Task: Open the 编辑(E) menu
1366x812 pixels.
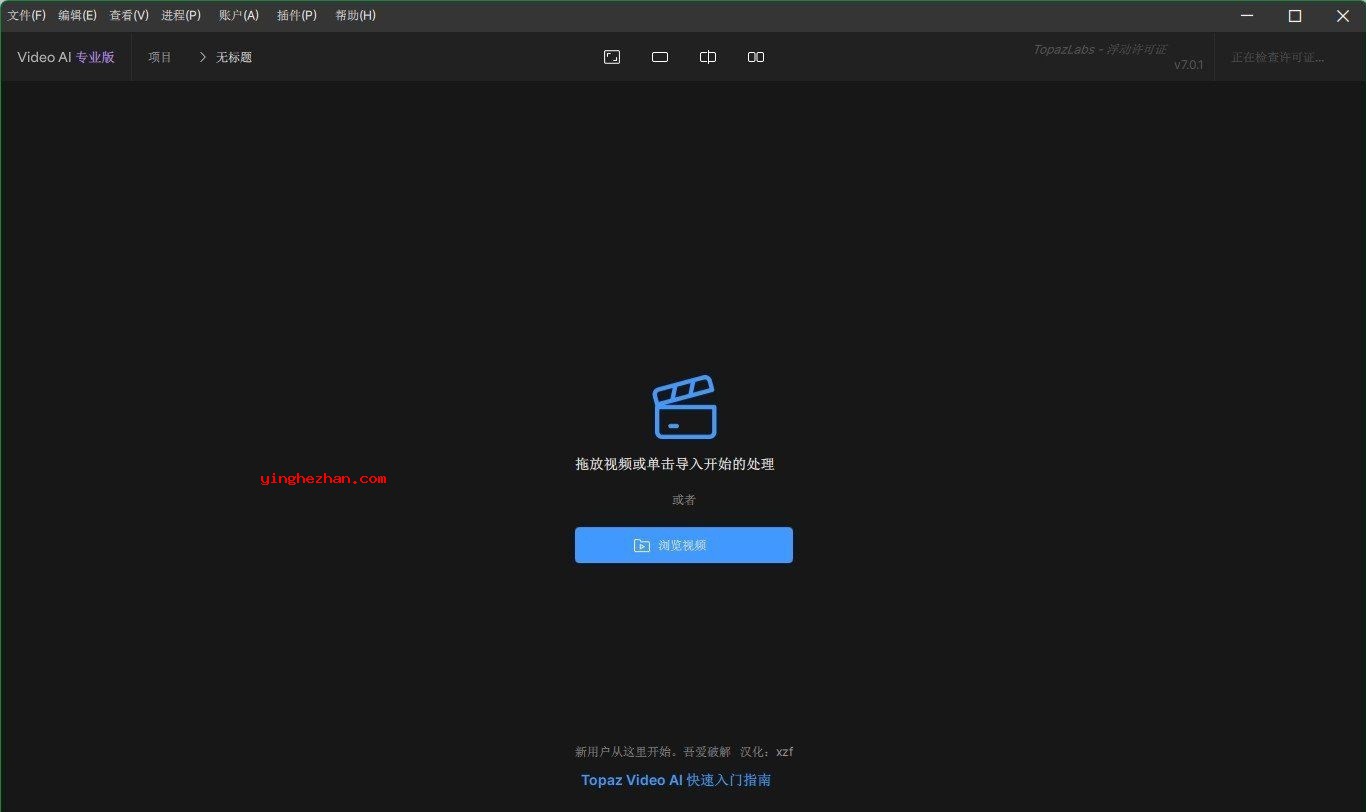Action: pos(77,16)
